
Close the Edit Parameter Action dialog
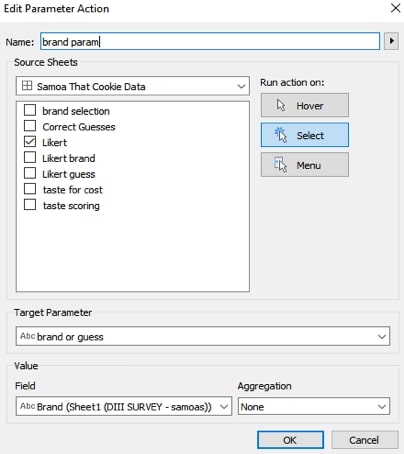tap(395, 8)
